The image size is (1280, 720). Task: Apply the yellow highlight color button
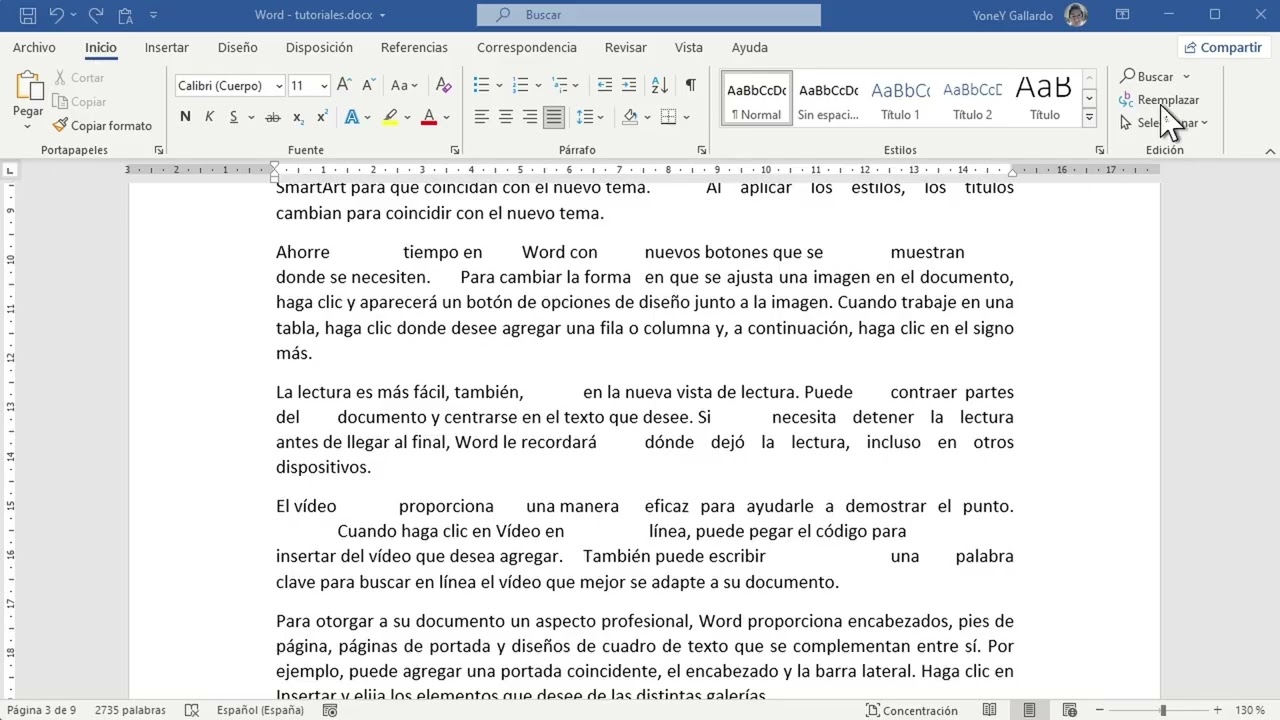(391, 117)
